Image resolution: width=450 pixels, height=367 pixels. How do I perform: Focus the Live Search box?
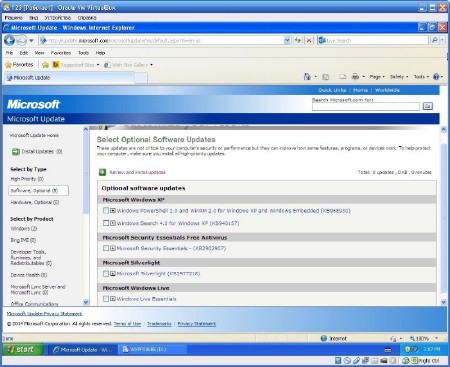click(x=373, y=40)
